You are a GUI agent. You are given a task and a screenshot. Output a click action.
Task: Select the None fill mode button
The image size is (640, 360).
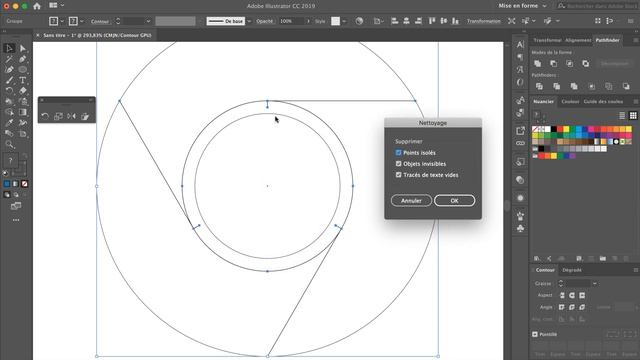click(x=24, y=184)
